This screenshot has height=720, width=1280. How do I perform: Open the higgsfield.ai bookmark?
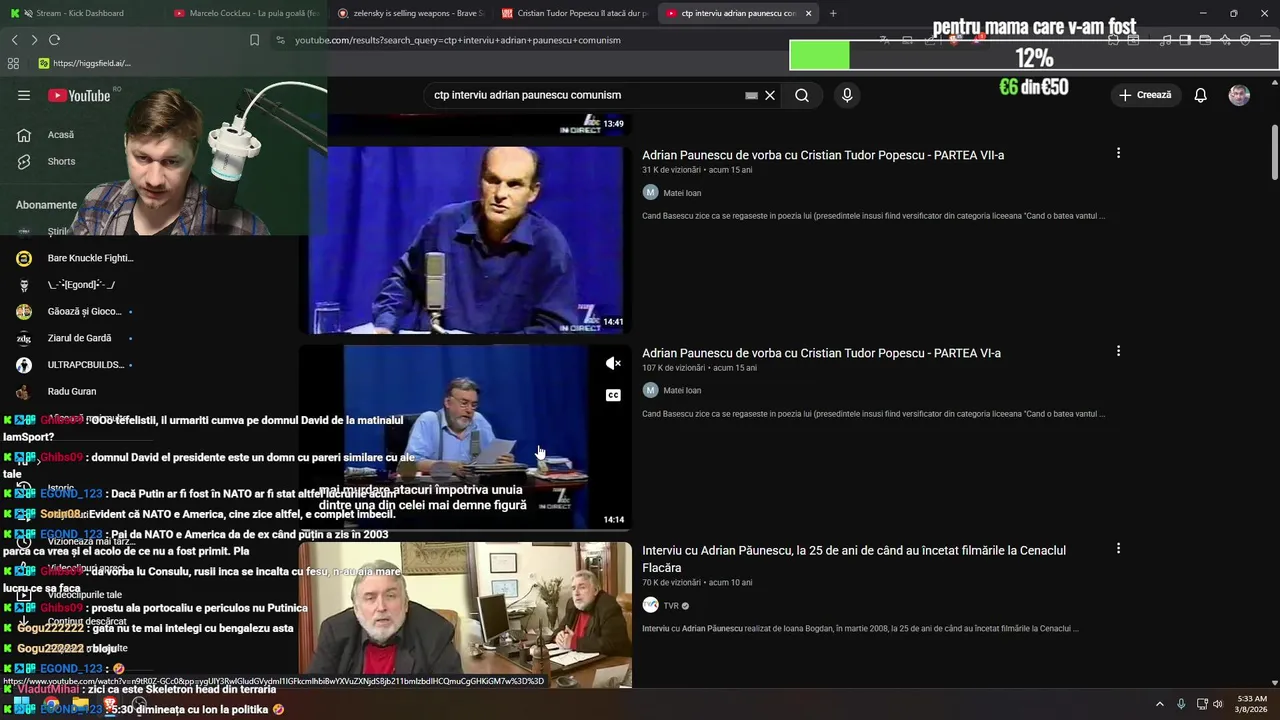(85, 63)
